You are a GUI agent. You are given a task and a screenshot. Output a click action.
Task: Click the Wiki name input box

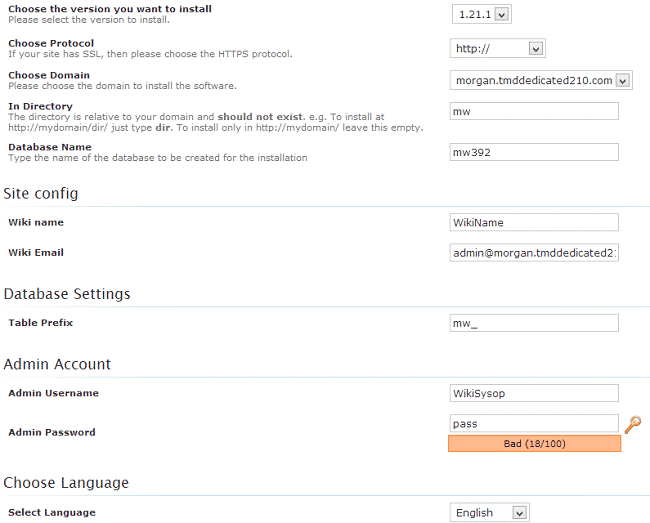click(534, 222)
